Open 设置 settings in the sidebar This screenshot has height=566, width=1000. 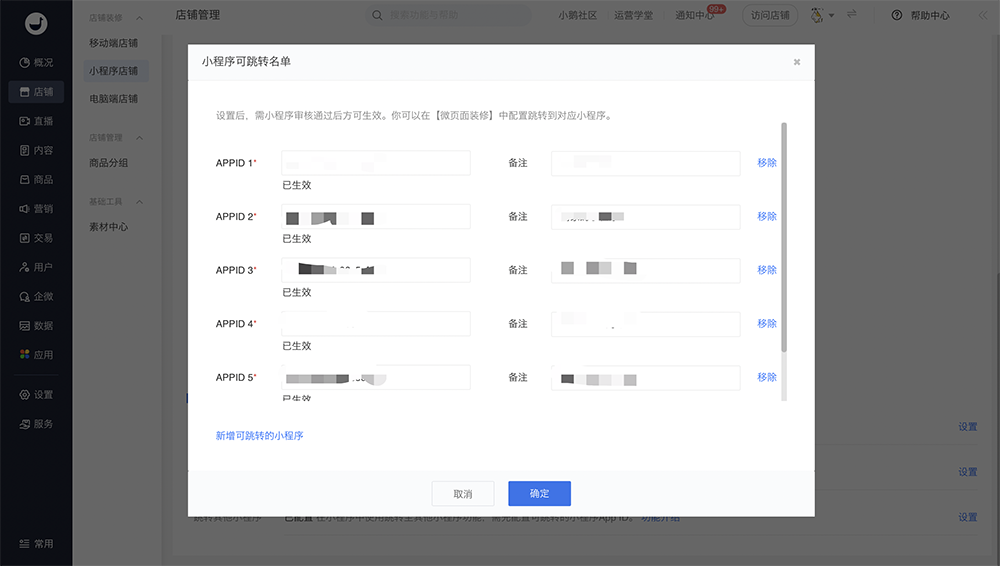(x=25, y=395)
